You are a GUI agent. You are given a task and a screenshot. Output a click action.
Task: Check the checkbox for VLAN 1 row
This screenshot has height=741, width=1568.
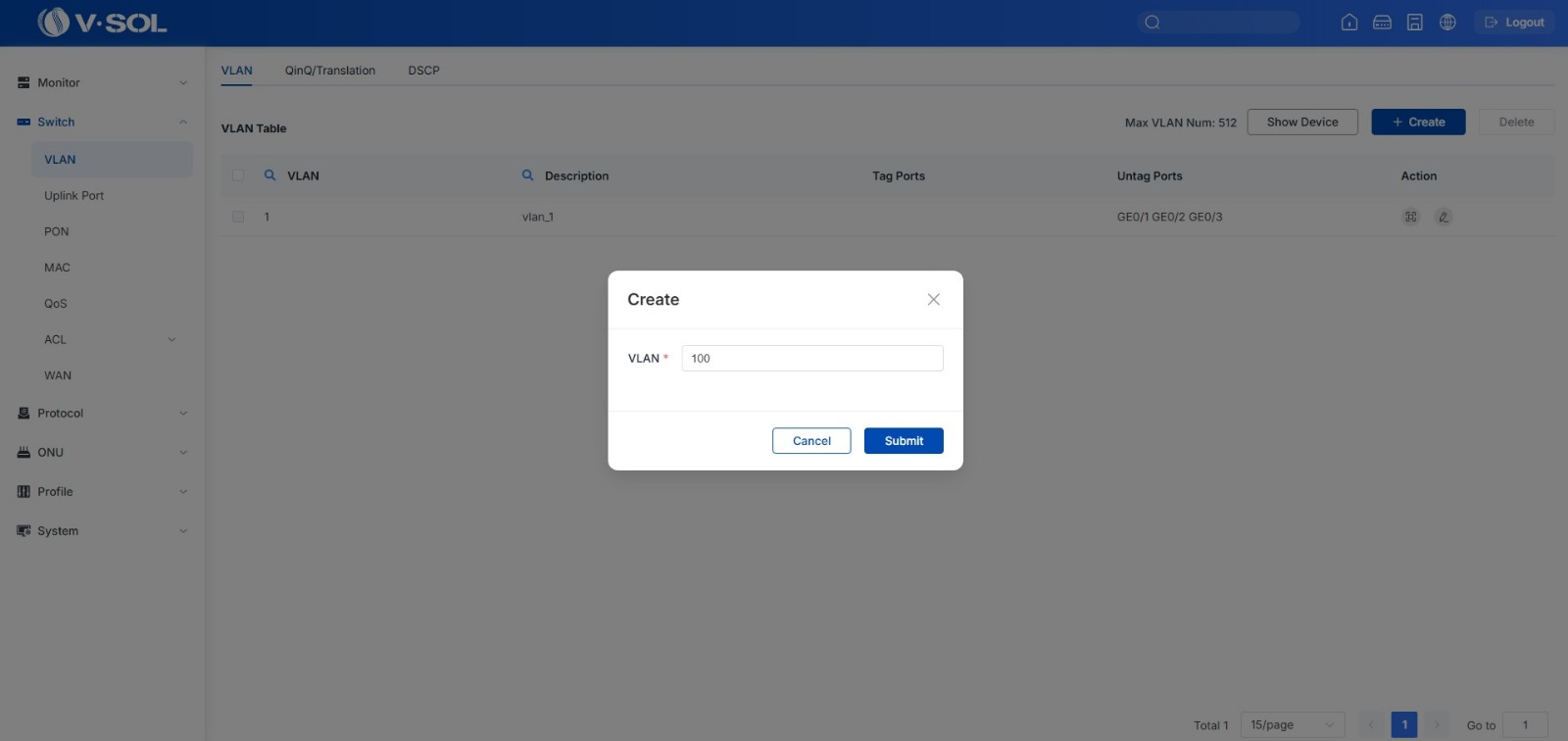pyautogui.click(x=238, y=217)
